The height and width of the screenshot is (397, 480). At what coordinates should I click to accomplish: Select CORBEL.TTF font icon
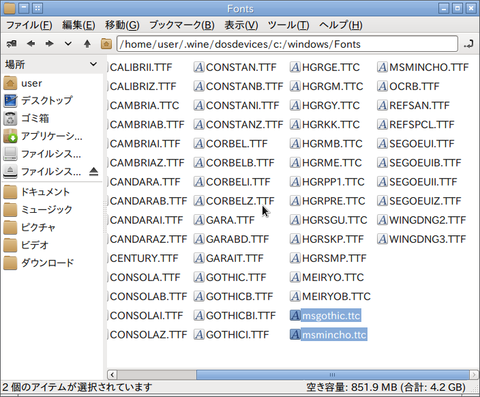(199, 144)
